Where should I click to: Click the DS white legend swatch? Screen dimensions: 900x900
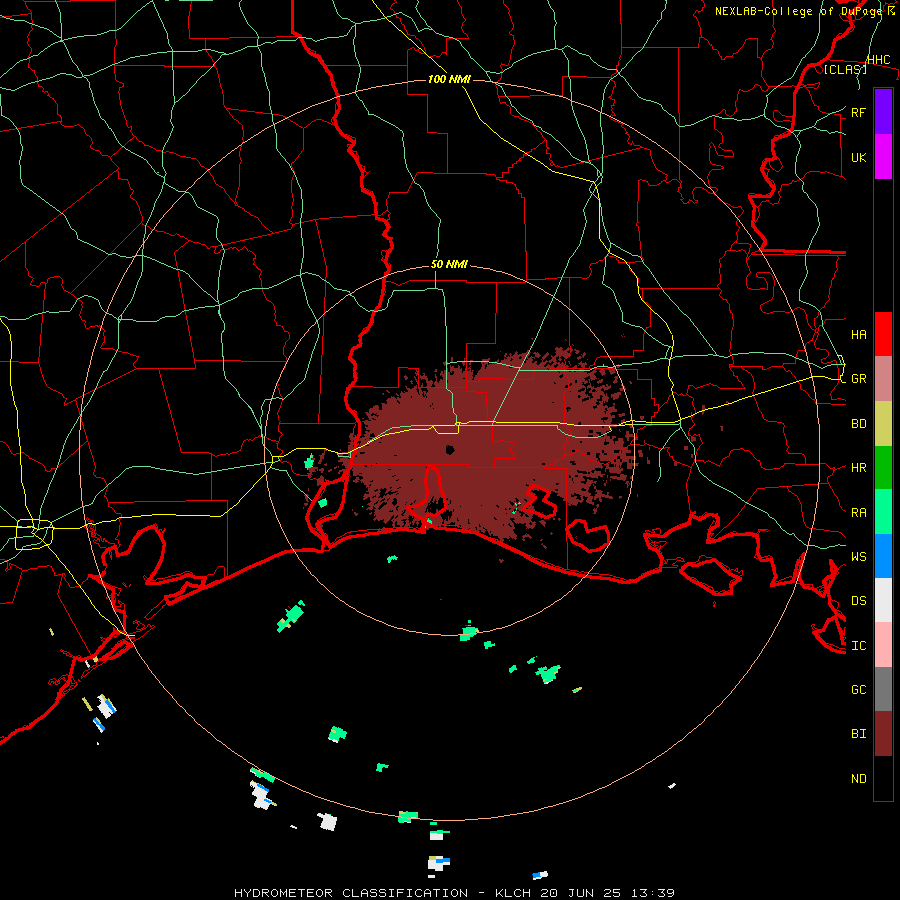pyautogui.click(x=883, y=600)
